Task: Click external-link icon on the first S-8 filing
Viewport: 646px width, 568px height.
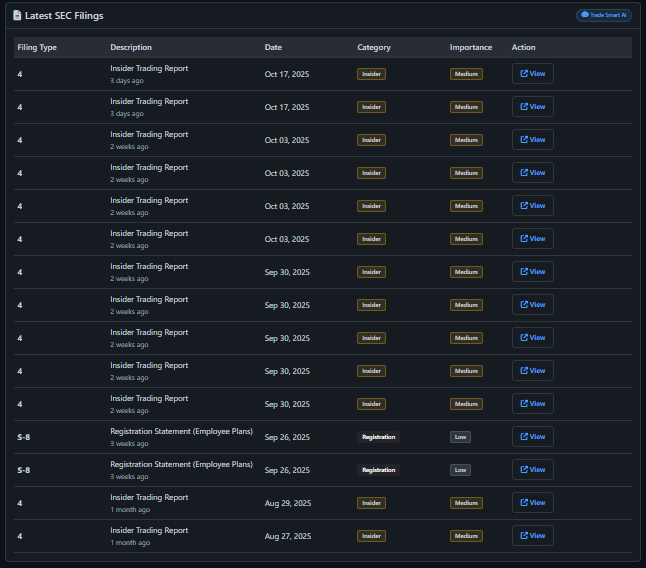Action: coord(524,437)
